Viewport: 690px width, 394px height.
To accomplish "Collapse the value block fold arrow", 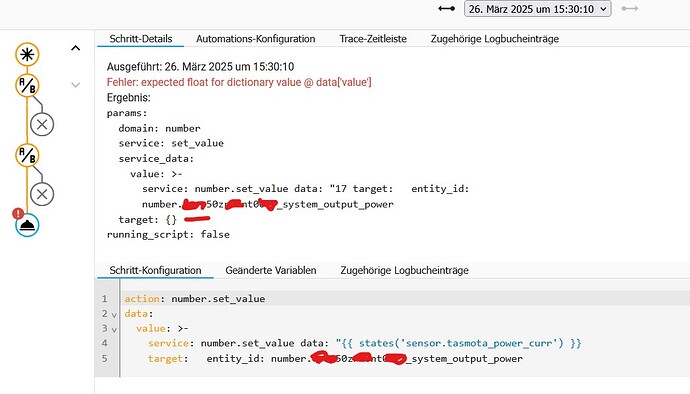I will pos(114,329).
